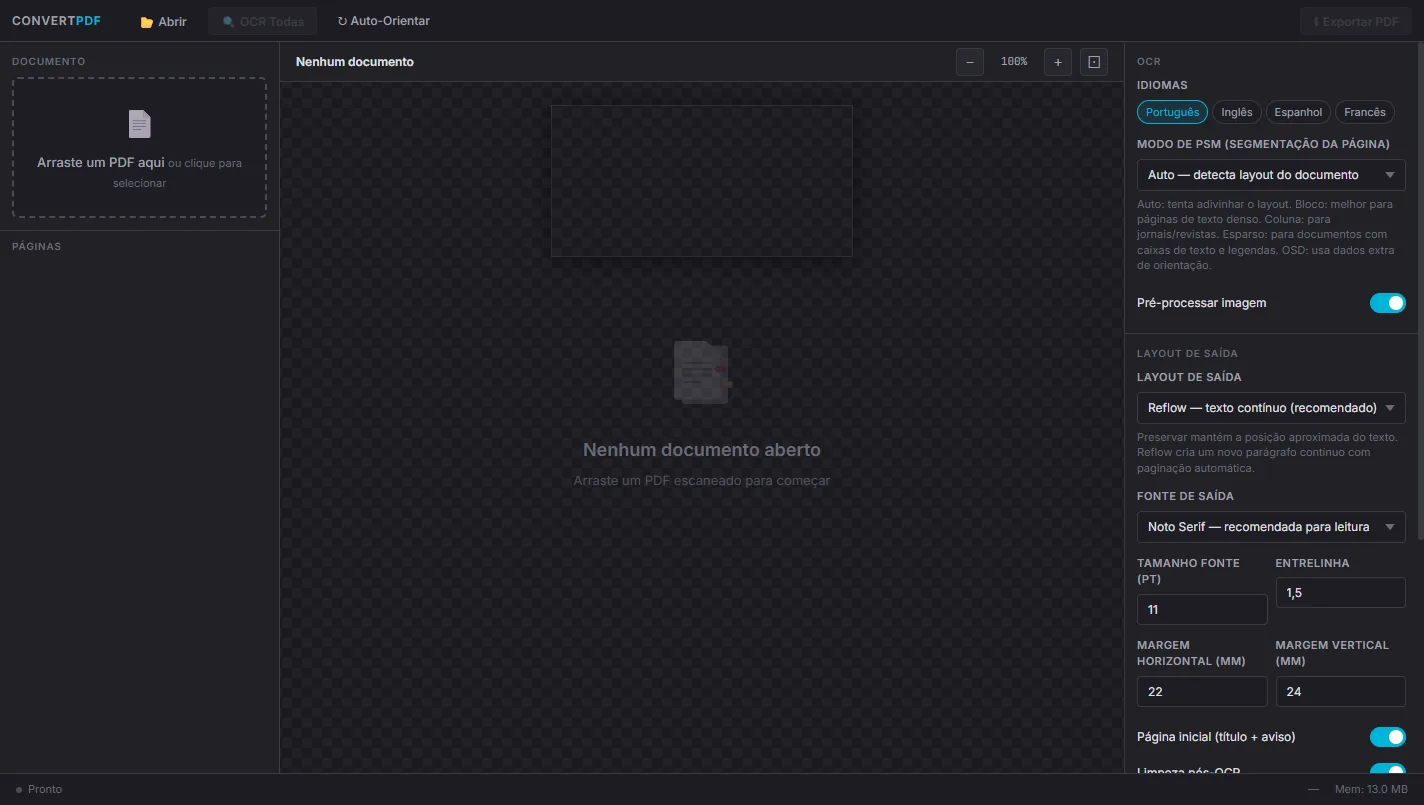Click the Tamanho fonte field with 11
This screenshot has width=1424, height=805.
[1202, 609]
